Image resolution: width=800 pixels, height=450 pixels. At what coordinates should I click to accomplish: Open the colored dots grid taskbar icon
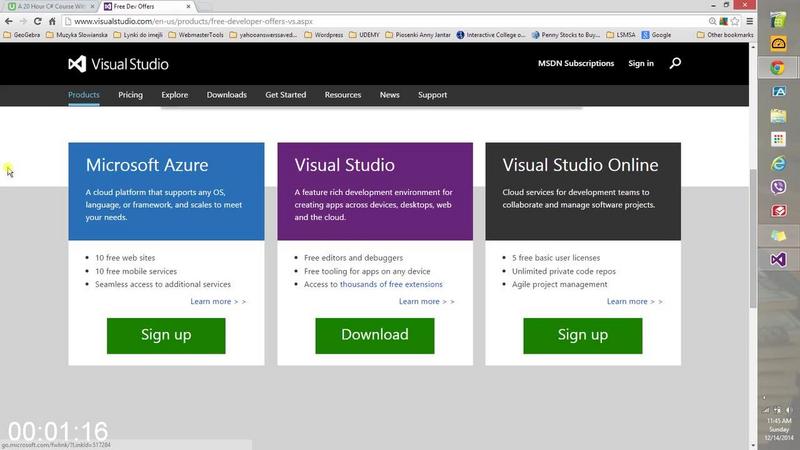click(778, 139)
